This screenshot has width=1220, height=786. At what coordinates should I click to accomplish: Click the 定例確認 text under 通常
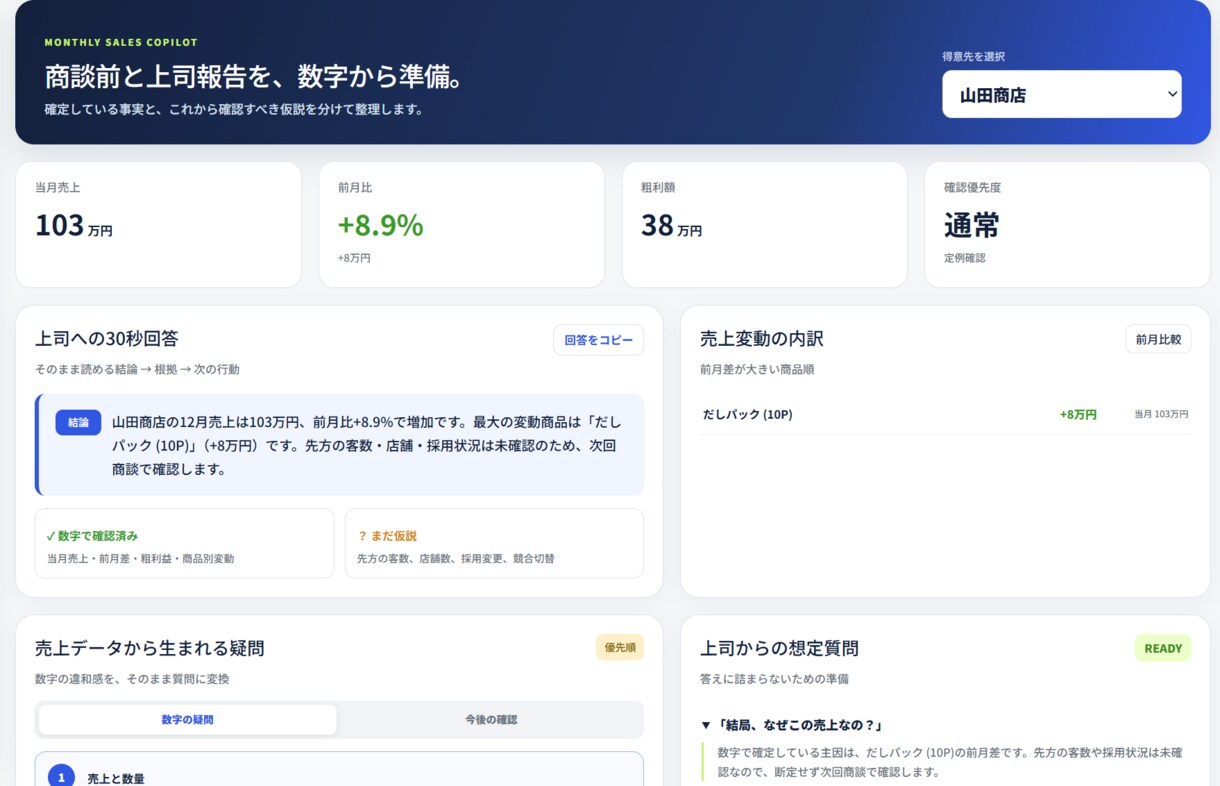tap(965, 258)
